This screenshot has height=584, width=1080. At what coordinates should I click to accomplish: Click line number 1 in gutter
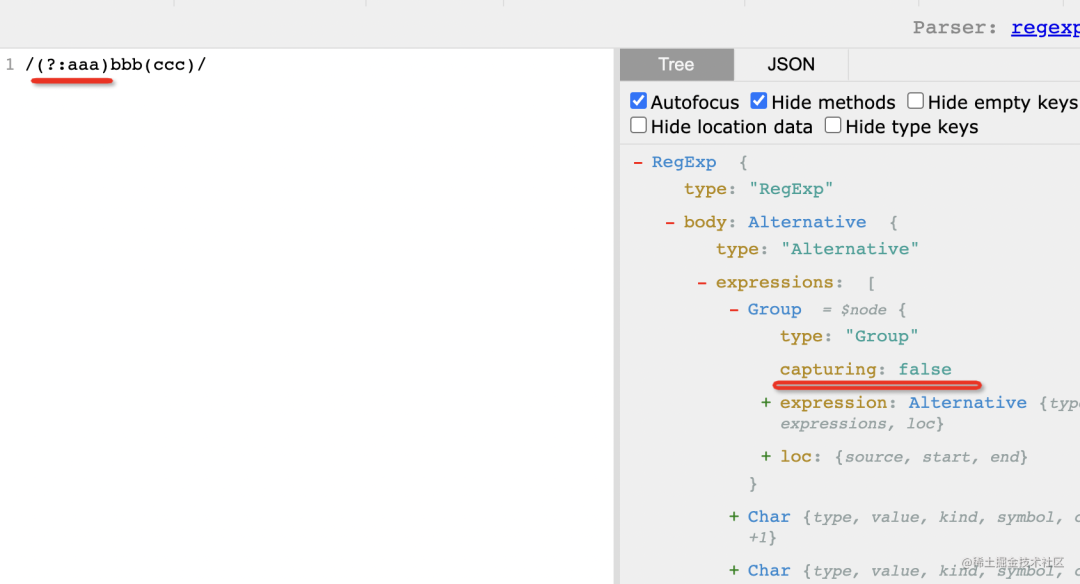[10, 65]
